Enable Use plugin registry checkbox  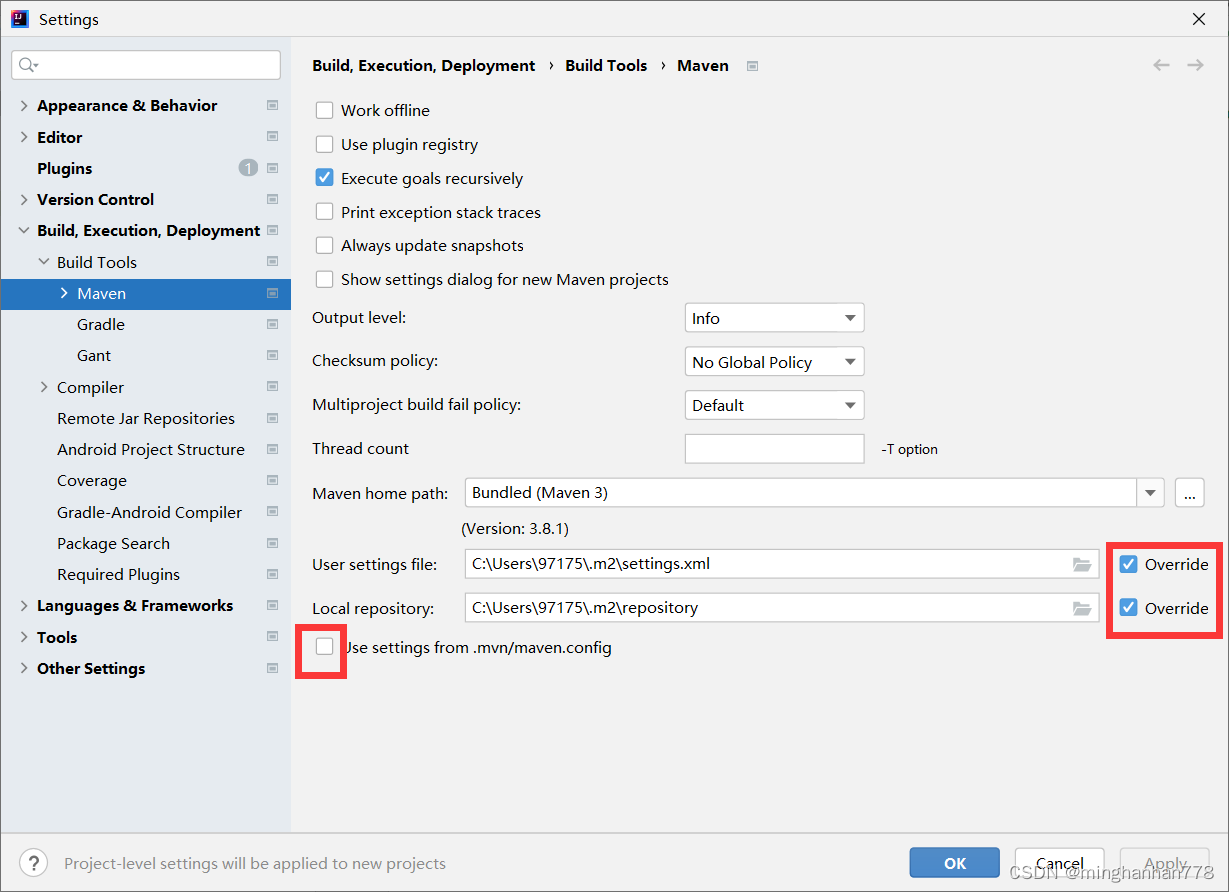[x=324, y=144]
